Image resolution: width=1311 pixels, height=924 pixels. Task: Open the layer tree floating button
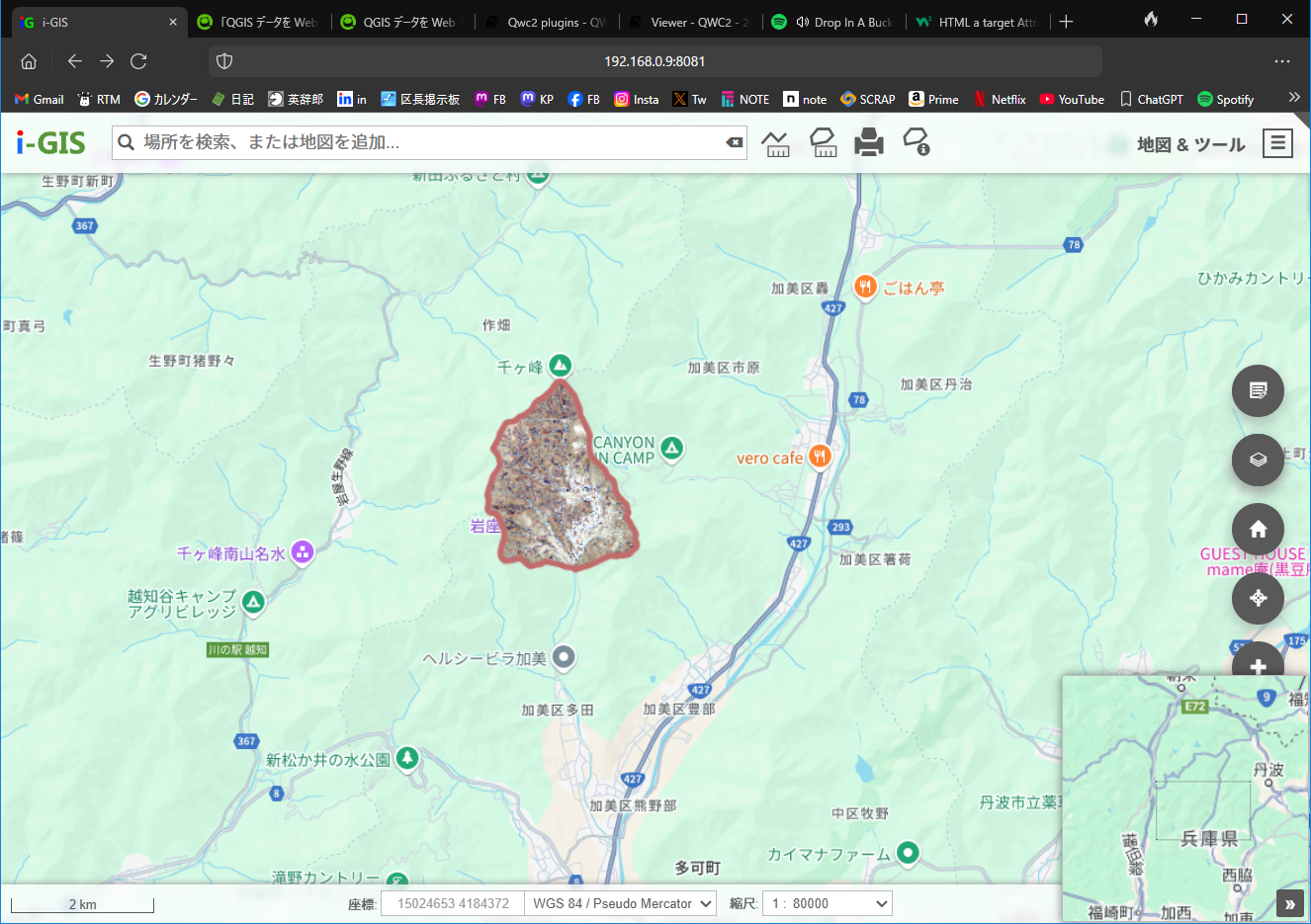[x=1258, y=460]
